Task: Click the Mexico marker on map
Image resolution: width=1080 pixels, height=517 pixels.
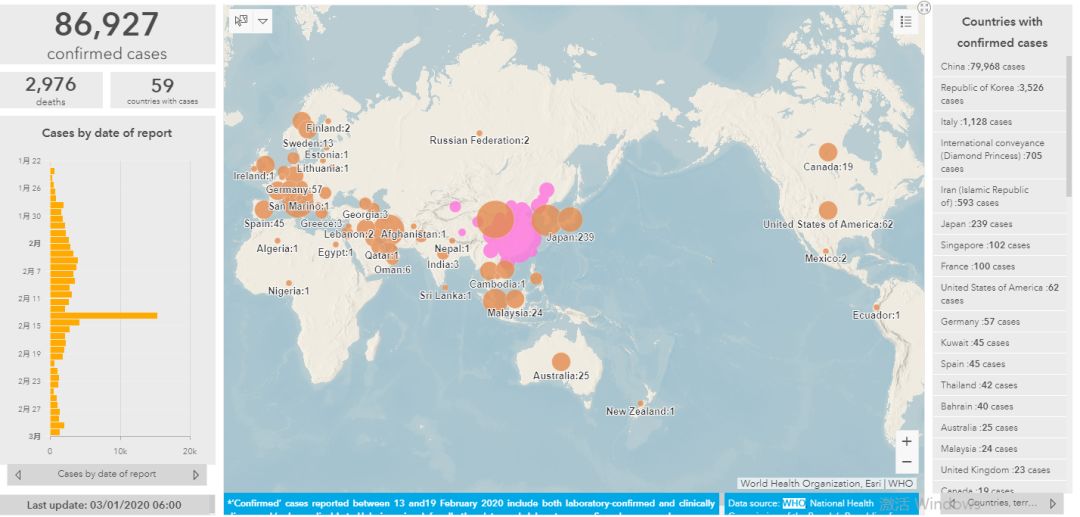Action: click(x=826, y=251)
